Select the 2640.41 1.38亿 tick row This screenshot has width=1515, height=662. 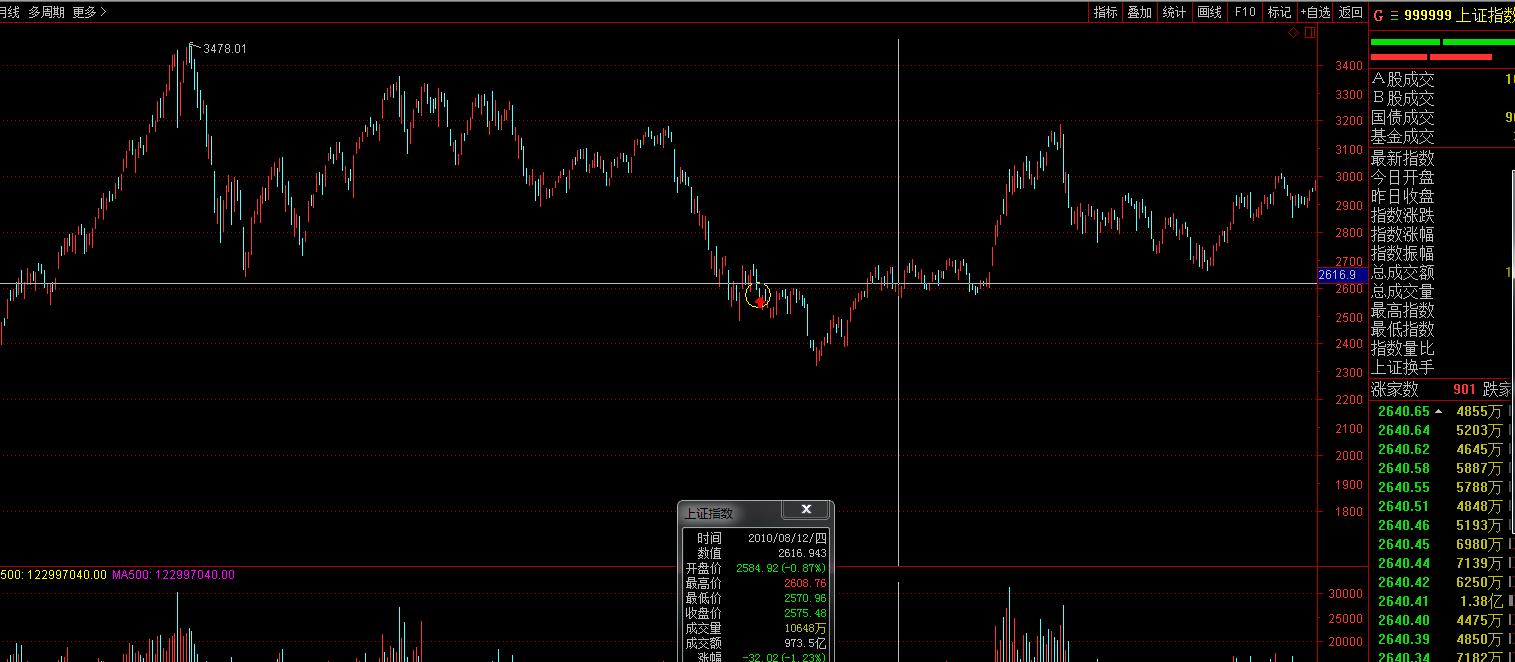(1442, 601)
